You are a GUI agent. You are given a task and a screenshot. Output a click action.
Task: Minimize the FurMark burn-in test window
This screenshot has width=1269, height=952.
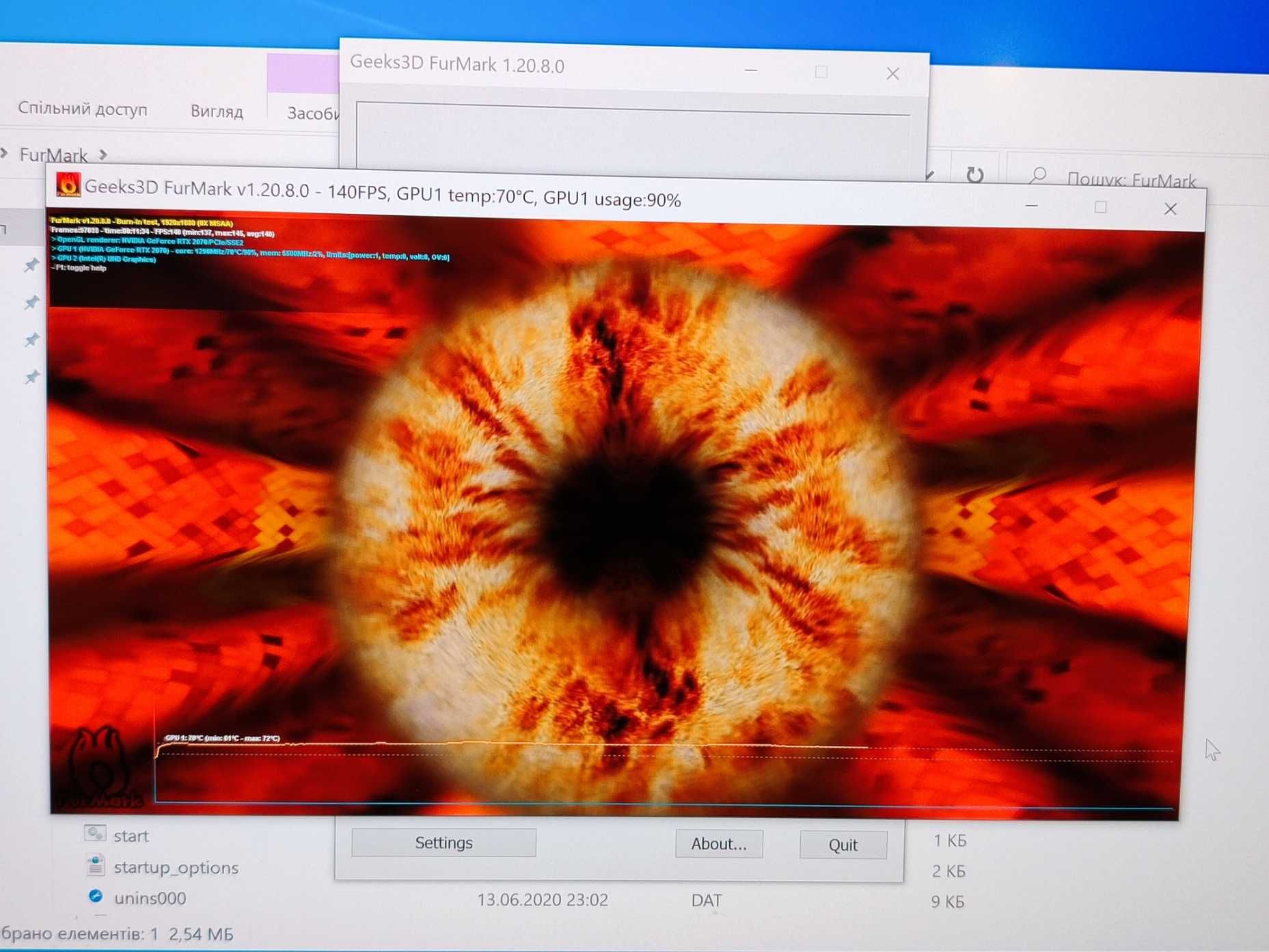coord(1032,205)
